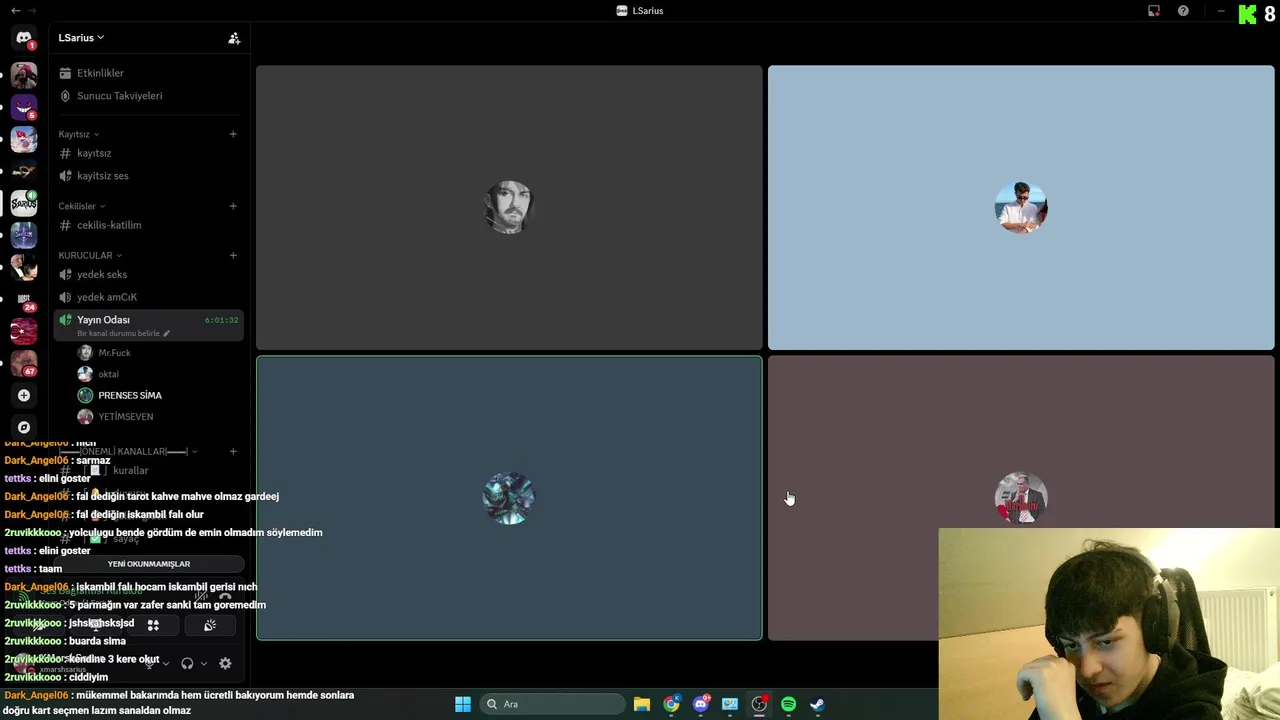This screenshot has height=720, width=1280.
Task: Open Chrome from taskbar
Action: point(671,704)
